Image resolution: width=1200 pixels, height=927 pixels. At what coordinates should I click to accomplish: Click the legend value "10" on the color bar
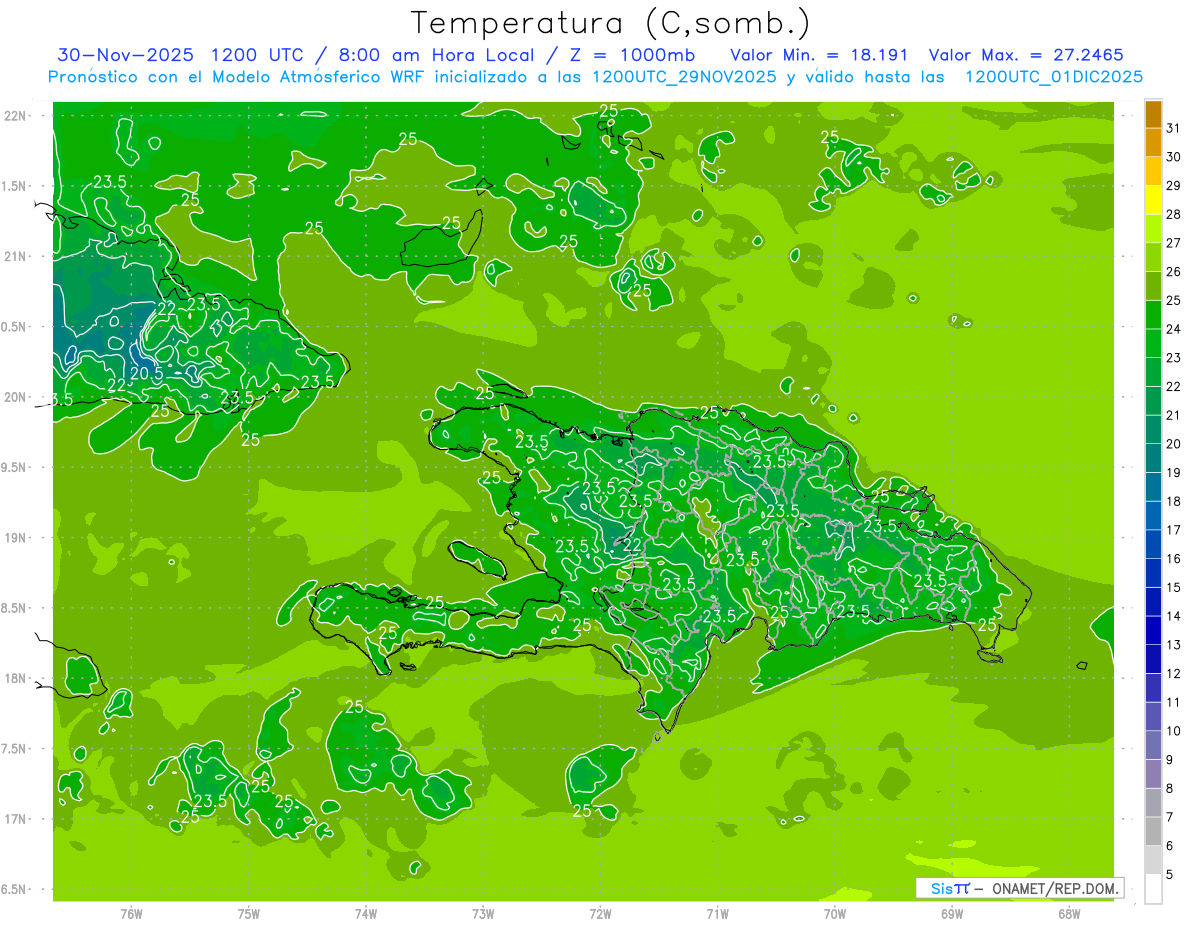pos(1174,731)
